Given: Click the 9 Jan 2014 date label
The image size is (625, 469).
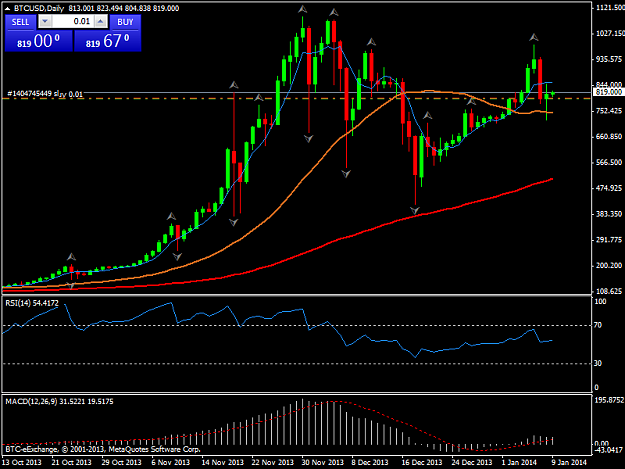Looking at the screenshot, I should (x=569, y=462).
